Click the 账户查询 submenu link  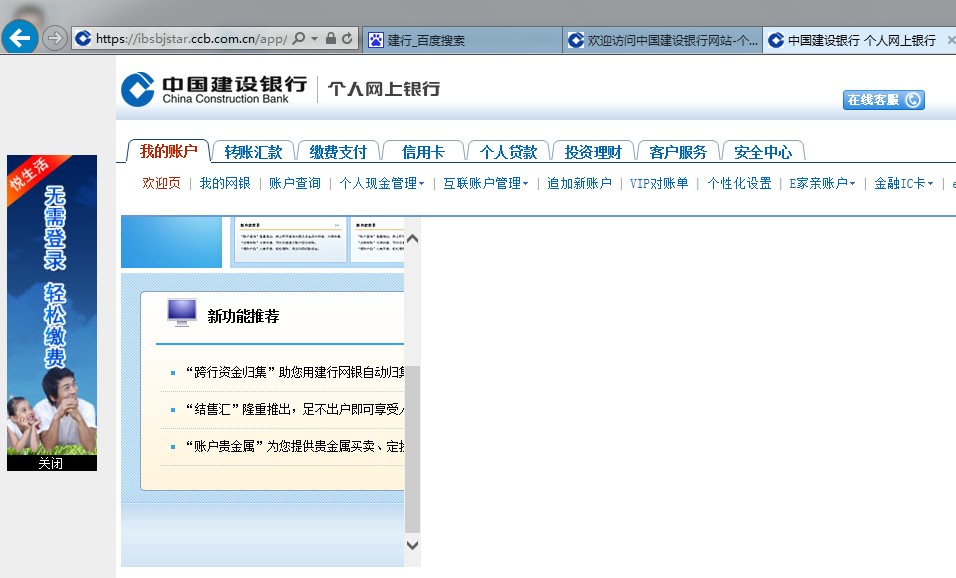pyautogui.click(x=294, y=184)
